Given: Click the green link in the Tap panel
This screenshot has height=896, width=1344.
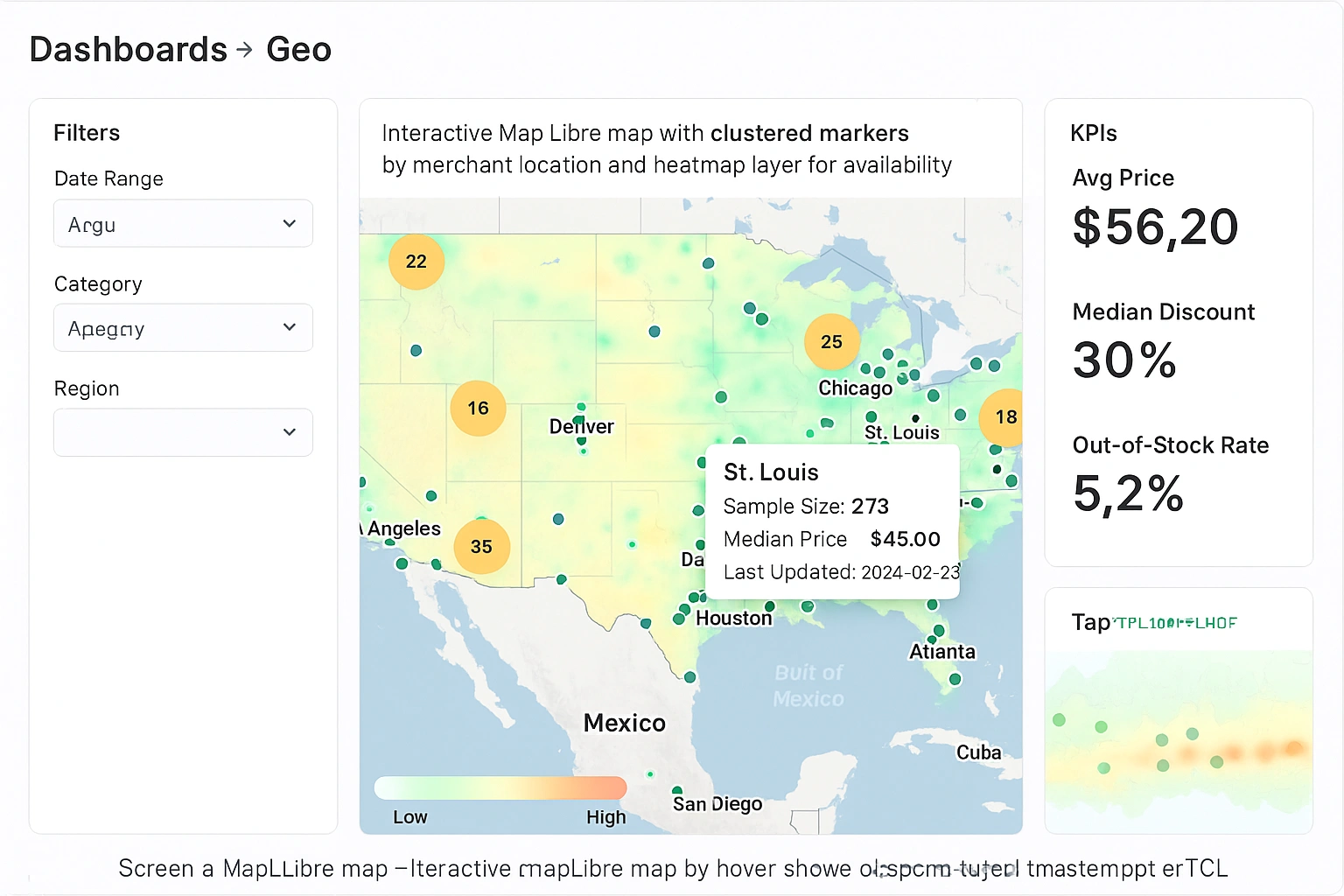Looking at the screenshot, I should tap(1176, 622).
